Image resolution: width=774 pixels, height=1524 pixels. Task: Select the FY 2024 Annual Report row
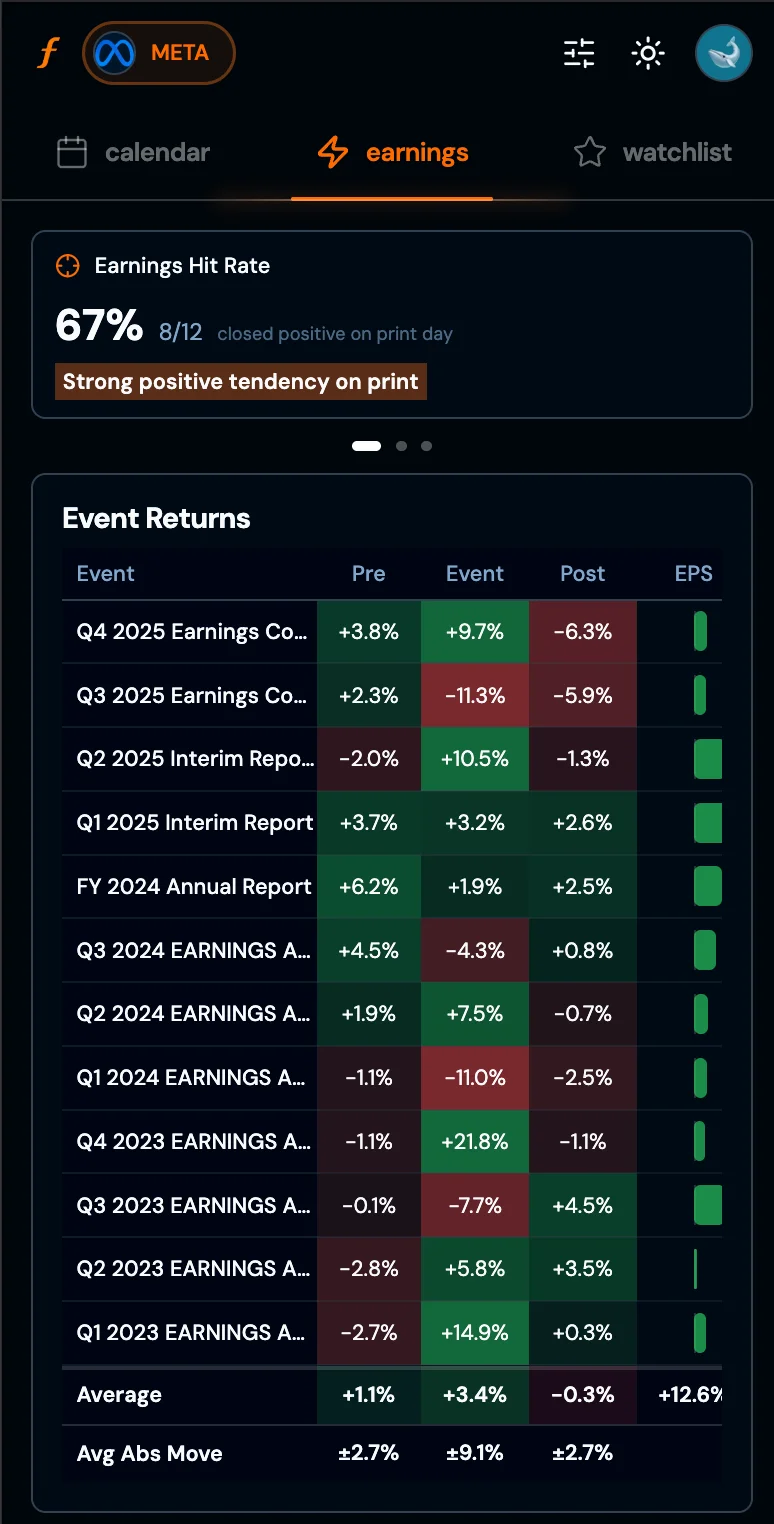click(x=190, y=886)
